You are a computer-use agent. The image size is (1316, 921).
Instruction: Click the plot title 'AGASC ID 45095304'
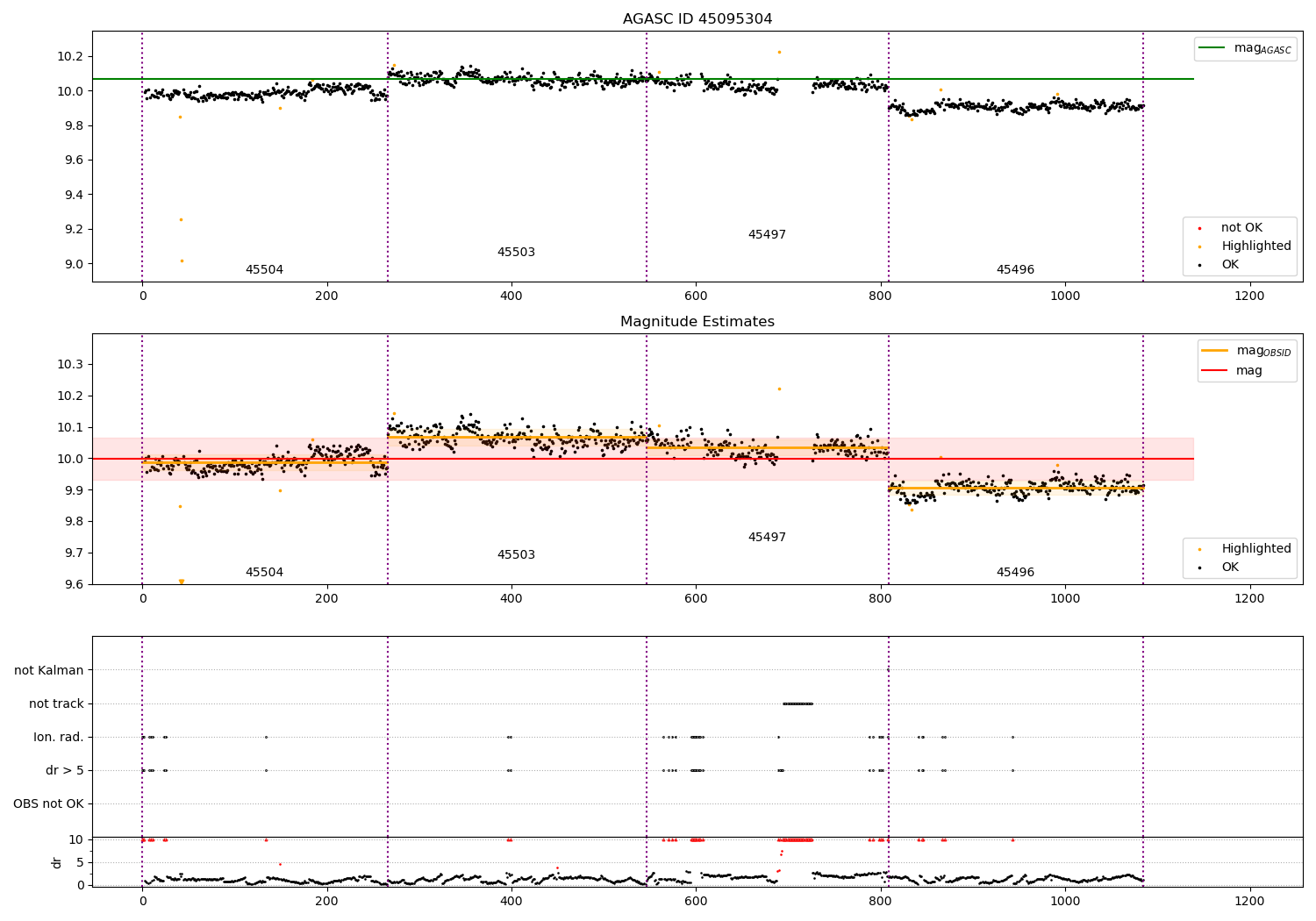pos(697,19)
